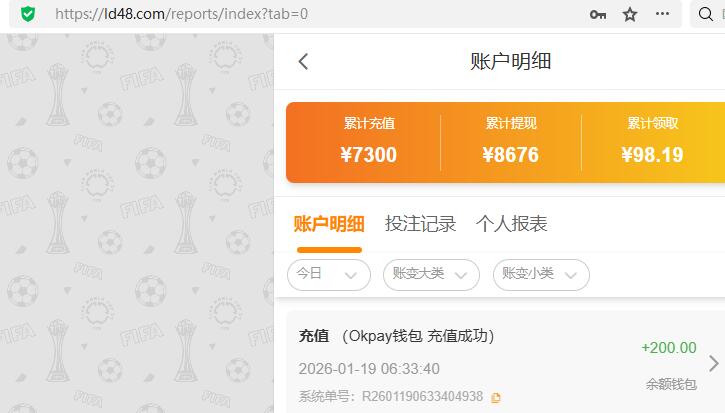Go back using the left arrow
The width and height of the screenshot is (725, 413).
coord(303,62)
